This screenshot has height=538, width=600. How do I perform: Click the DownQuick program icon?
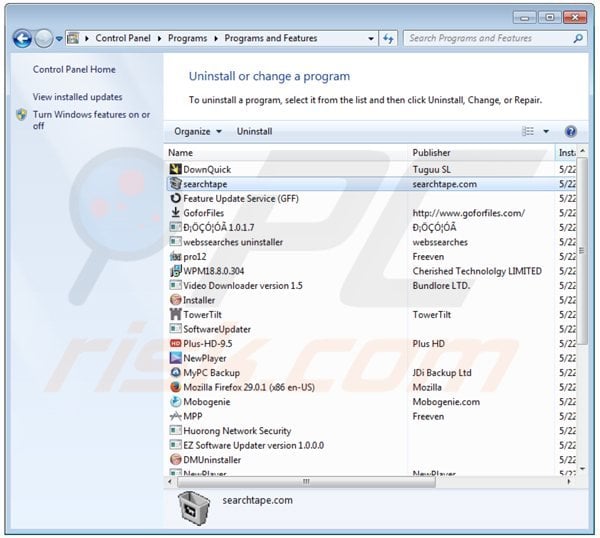point(175,169)
